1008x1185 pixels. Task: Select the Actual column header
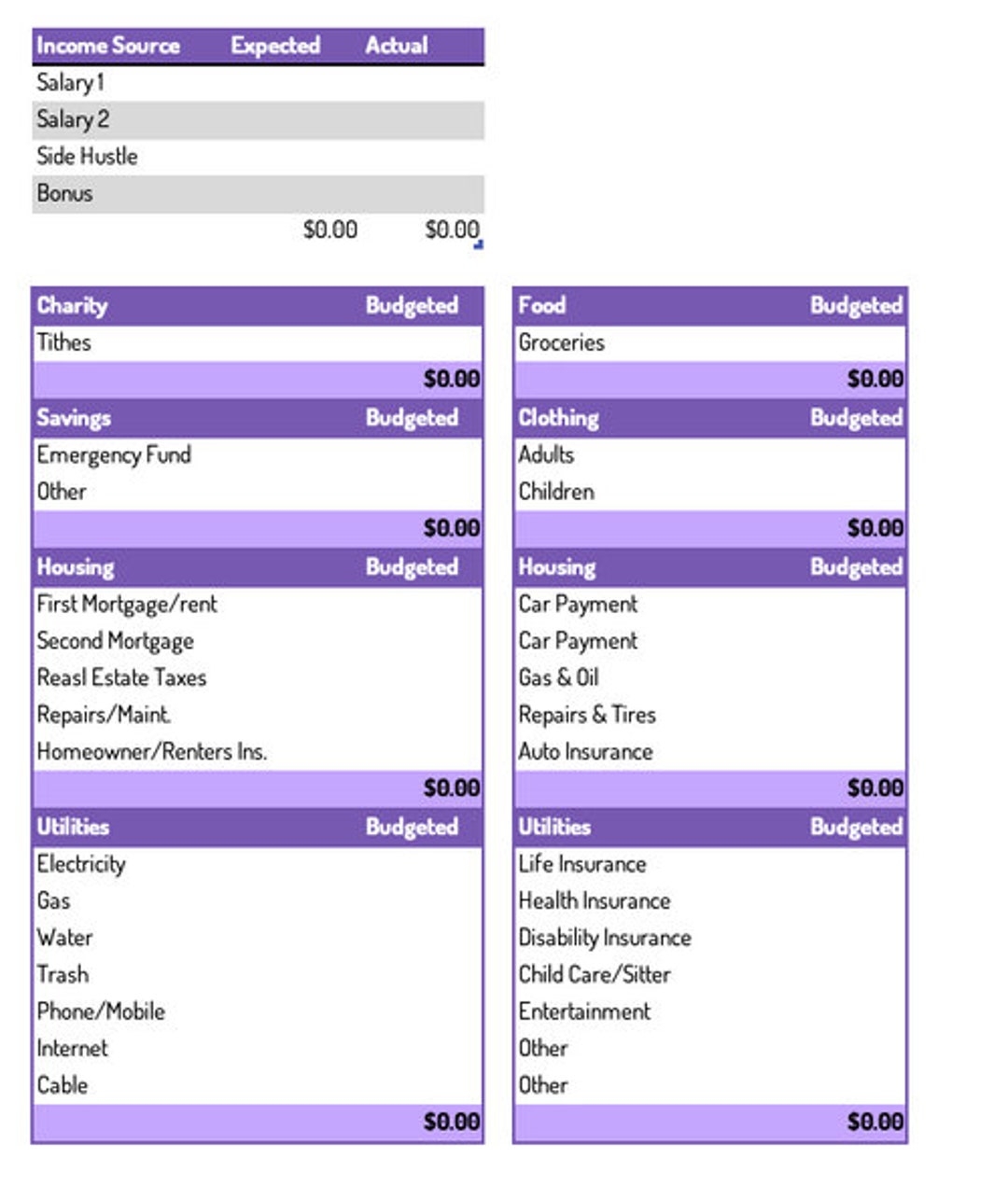[x=397, y=46]
